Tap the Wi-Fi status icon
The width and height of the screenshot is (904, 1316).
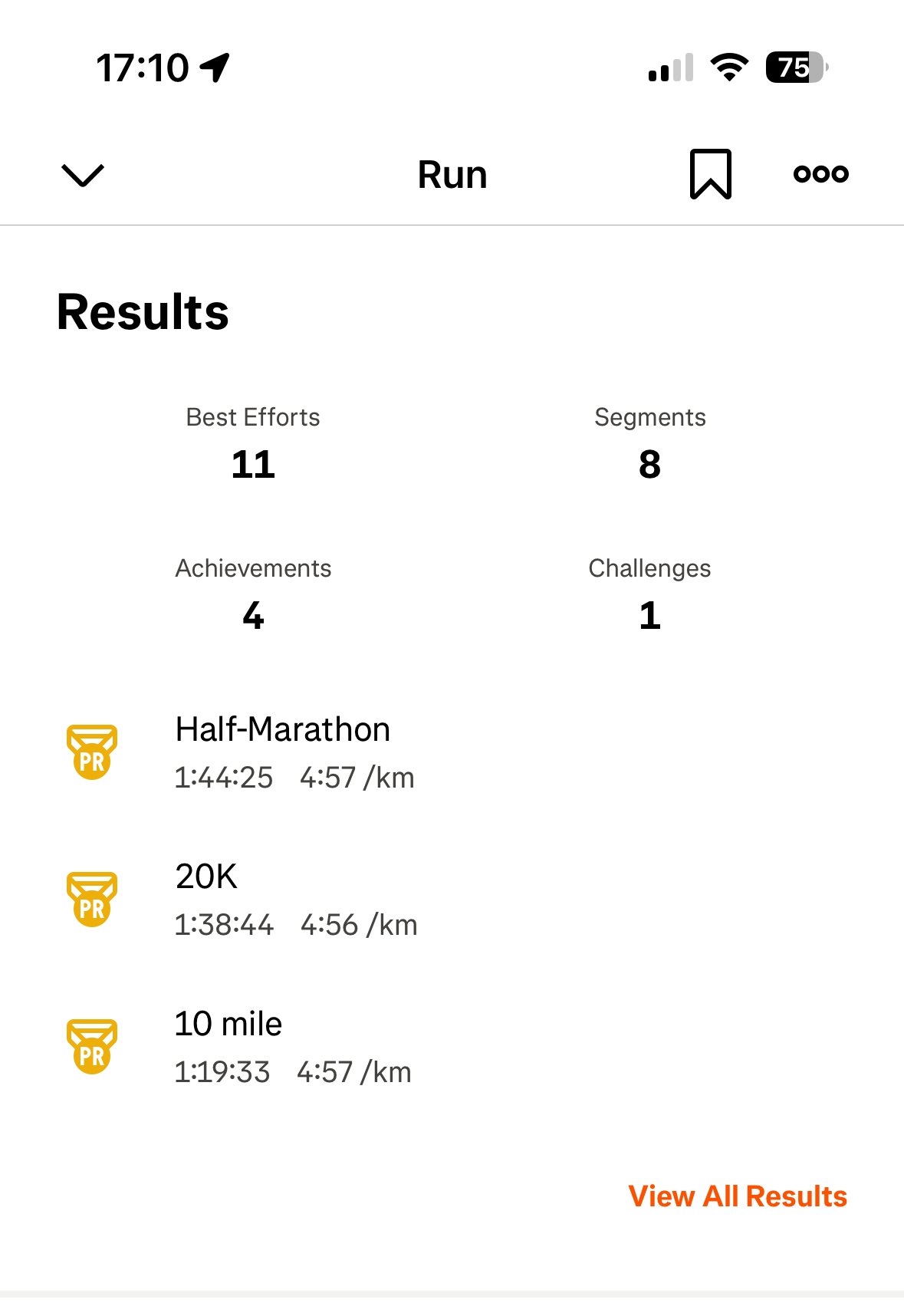click(729, 67)
